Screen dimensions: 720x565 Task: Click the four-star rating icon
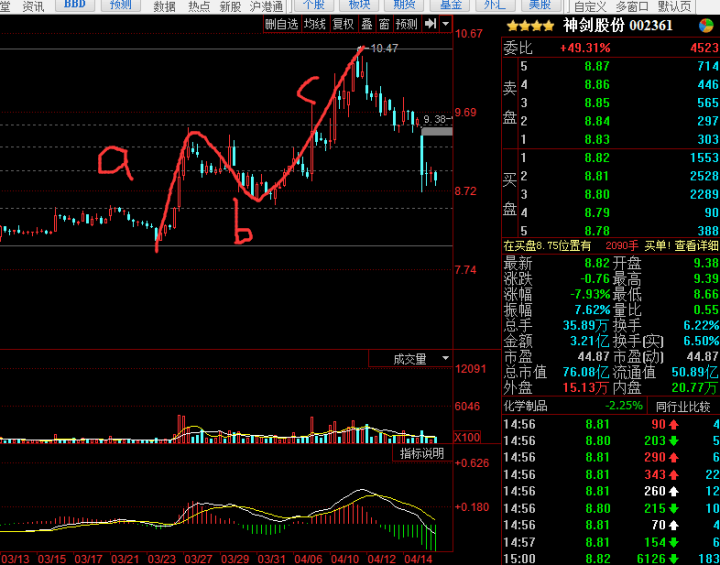[530, 25]
